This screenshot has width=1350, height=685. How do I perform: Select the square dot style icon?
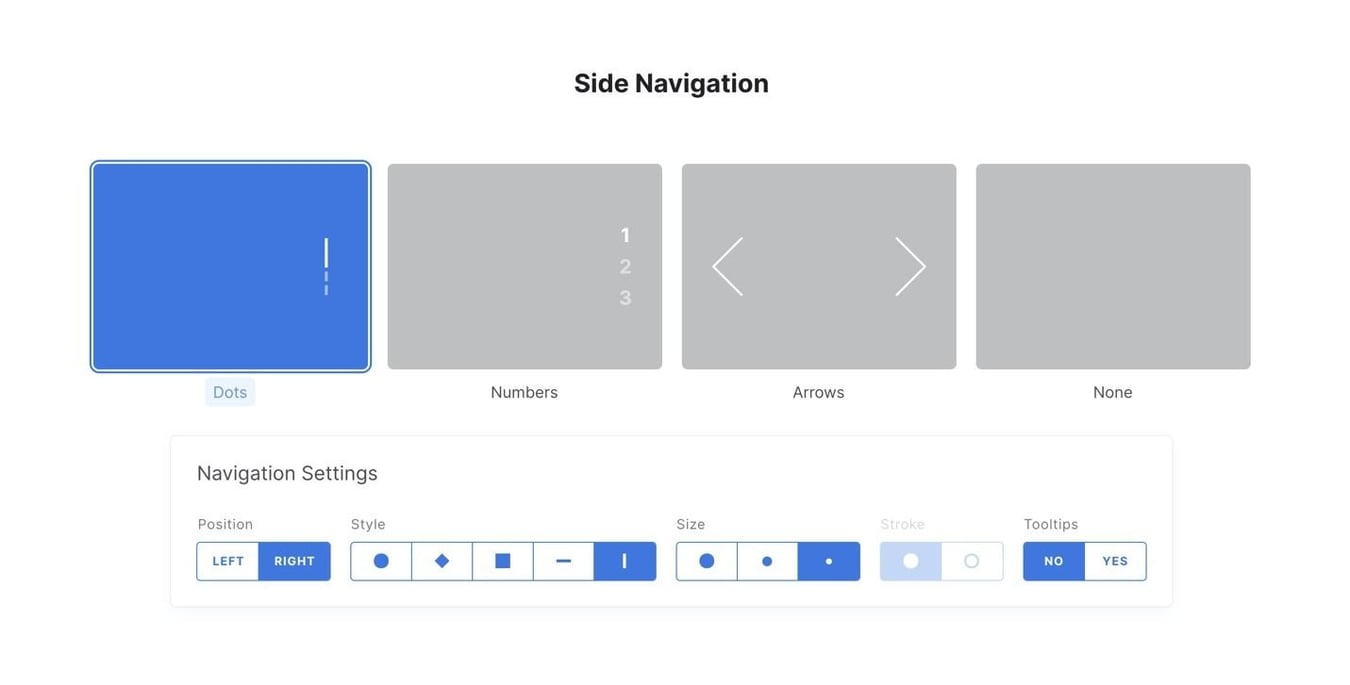502,561
